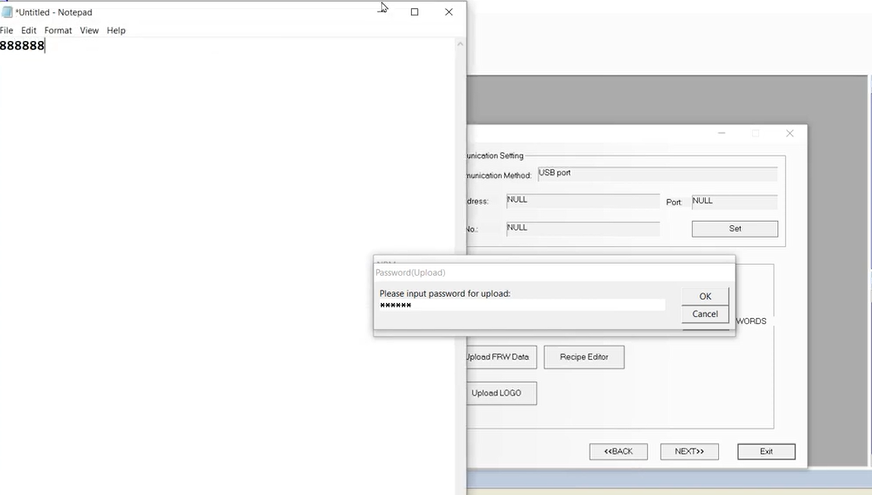Click the upload password input field
Viewport: 872px width, 495px height.
(521, 305)
